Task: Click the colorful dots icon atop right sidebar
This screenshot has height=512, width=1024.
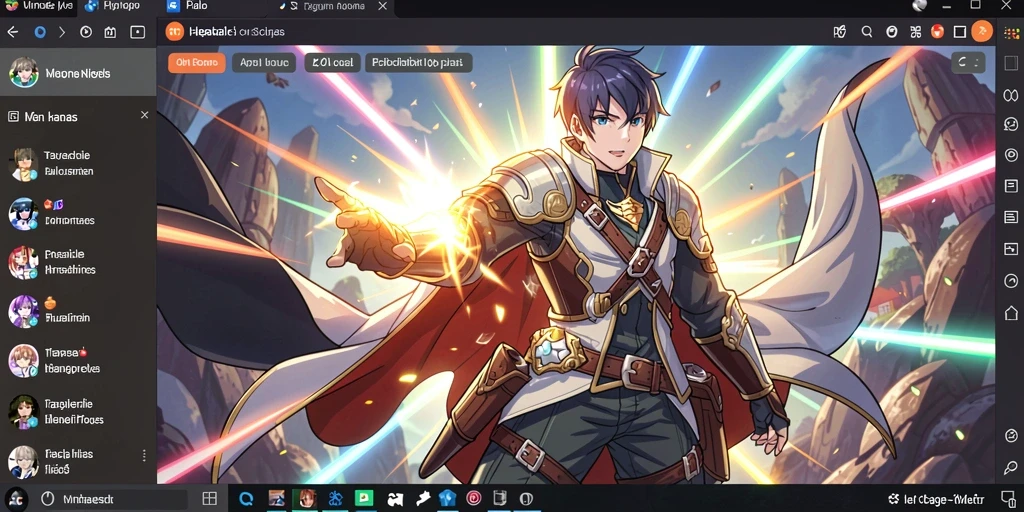Action: [1011, 33]
